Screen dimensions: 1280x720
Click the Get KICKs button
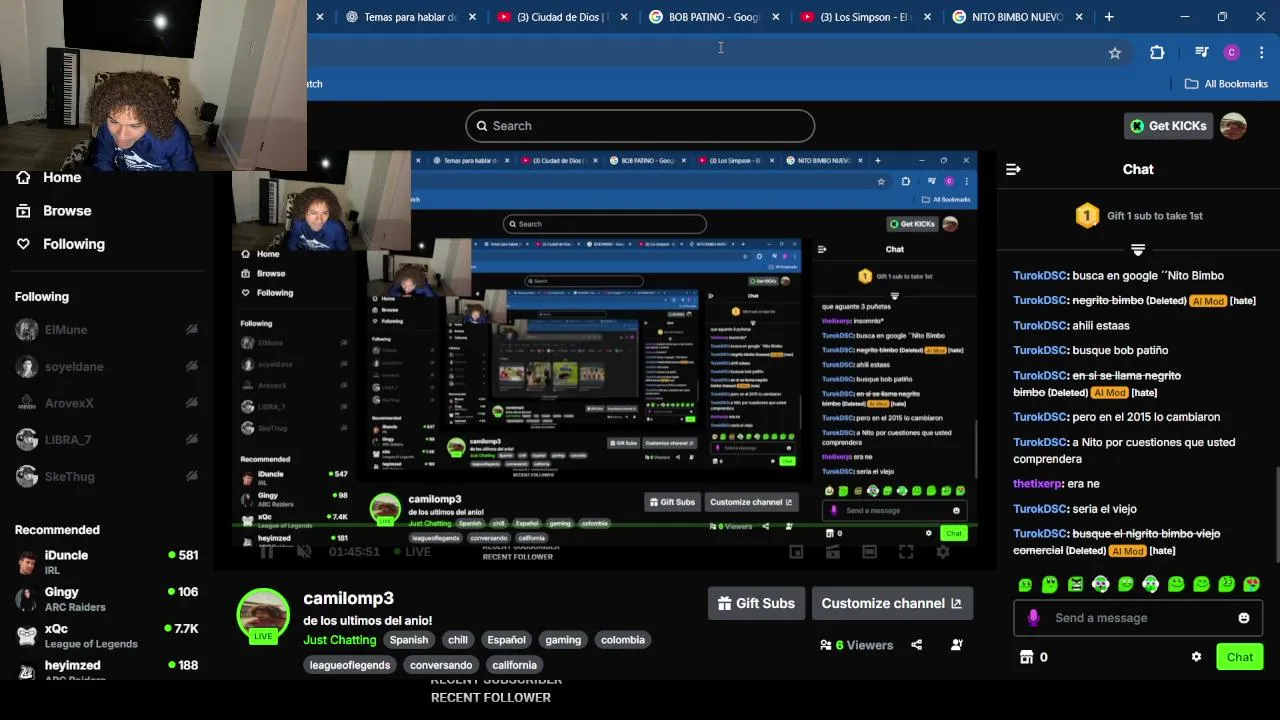(1168, 126)
